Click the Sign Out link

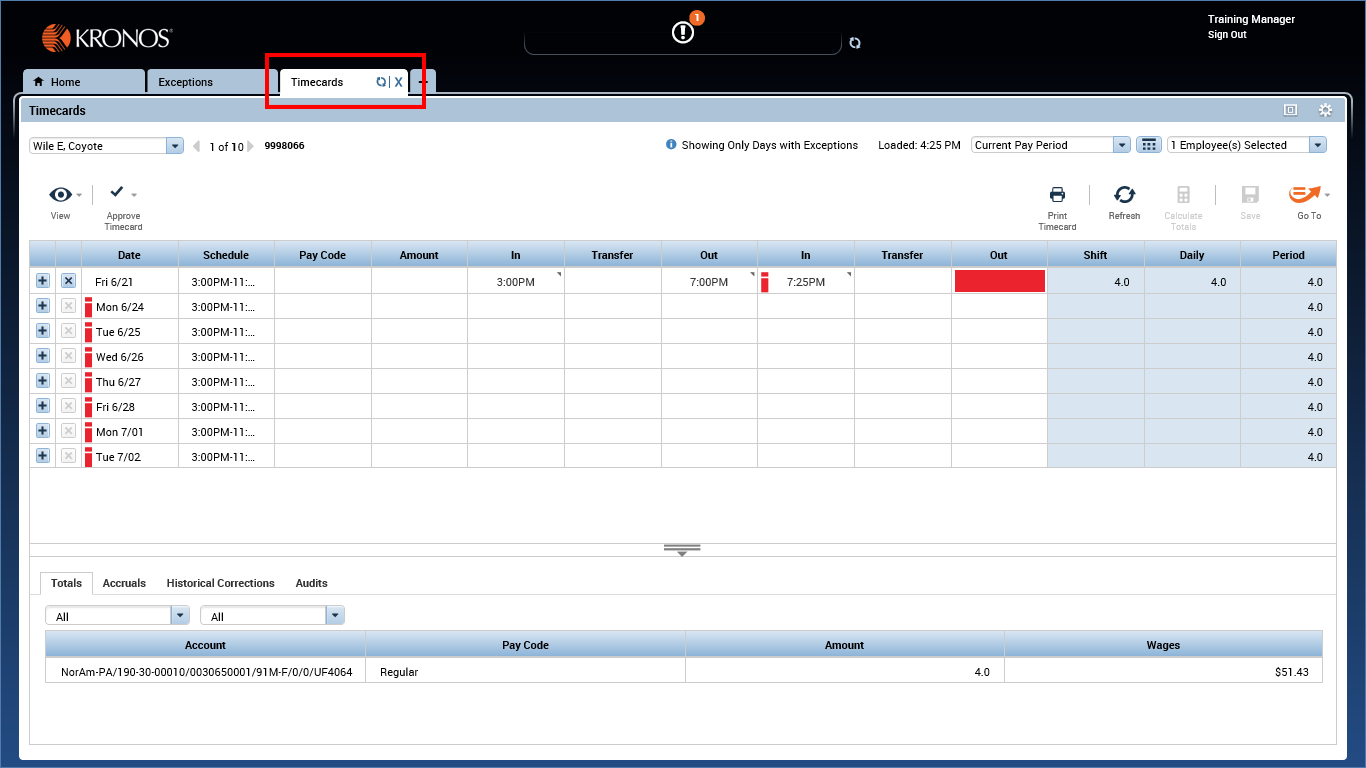[1227, 34]
